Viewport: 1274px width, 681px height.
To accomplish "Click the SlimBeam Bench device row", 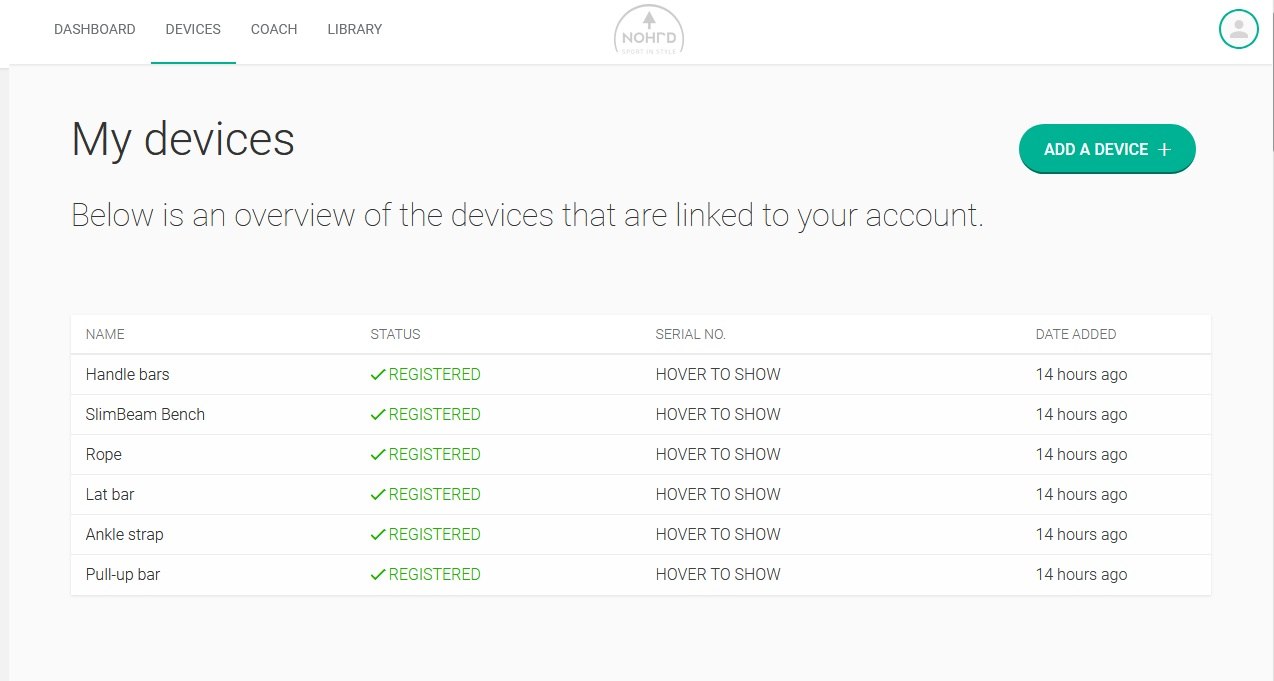I will [145, 415].
